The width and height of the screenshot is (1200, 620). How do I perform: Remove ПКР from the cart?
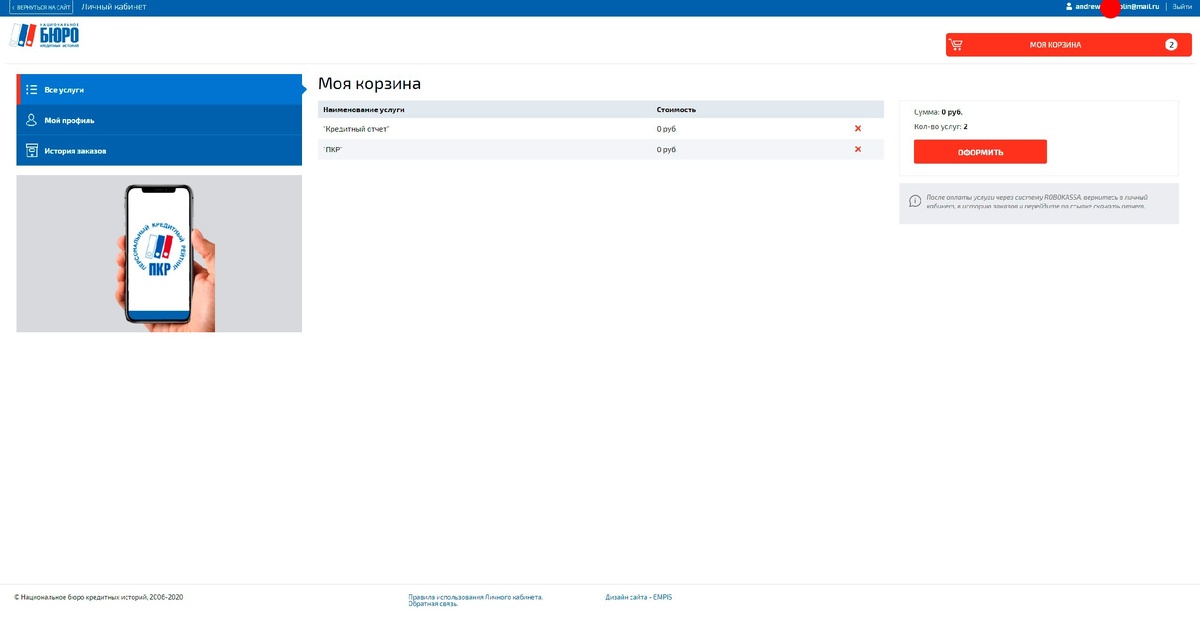tap(858, 149)
